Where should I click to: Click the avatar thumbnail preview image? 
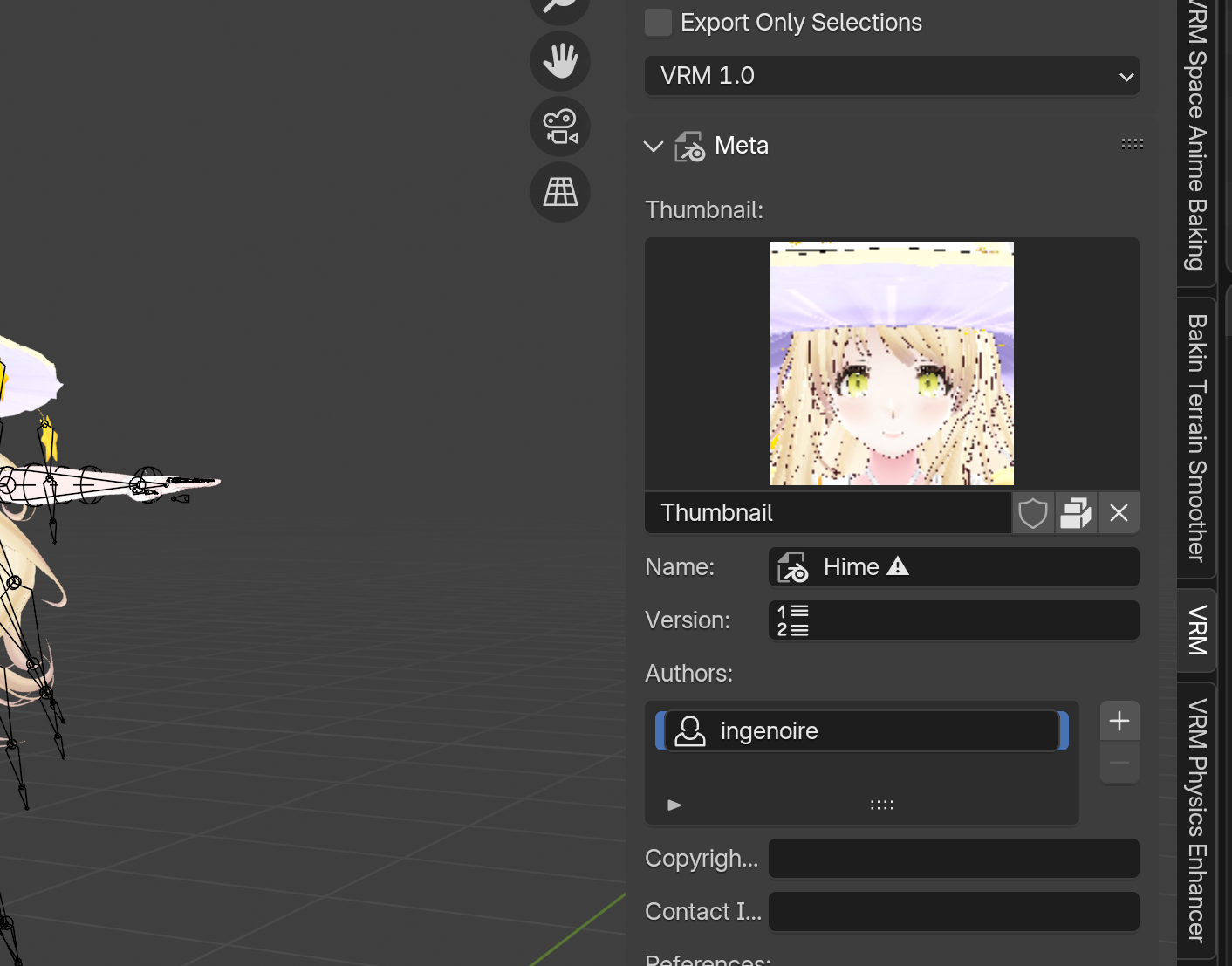(x=892, y=363)
